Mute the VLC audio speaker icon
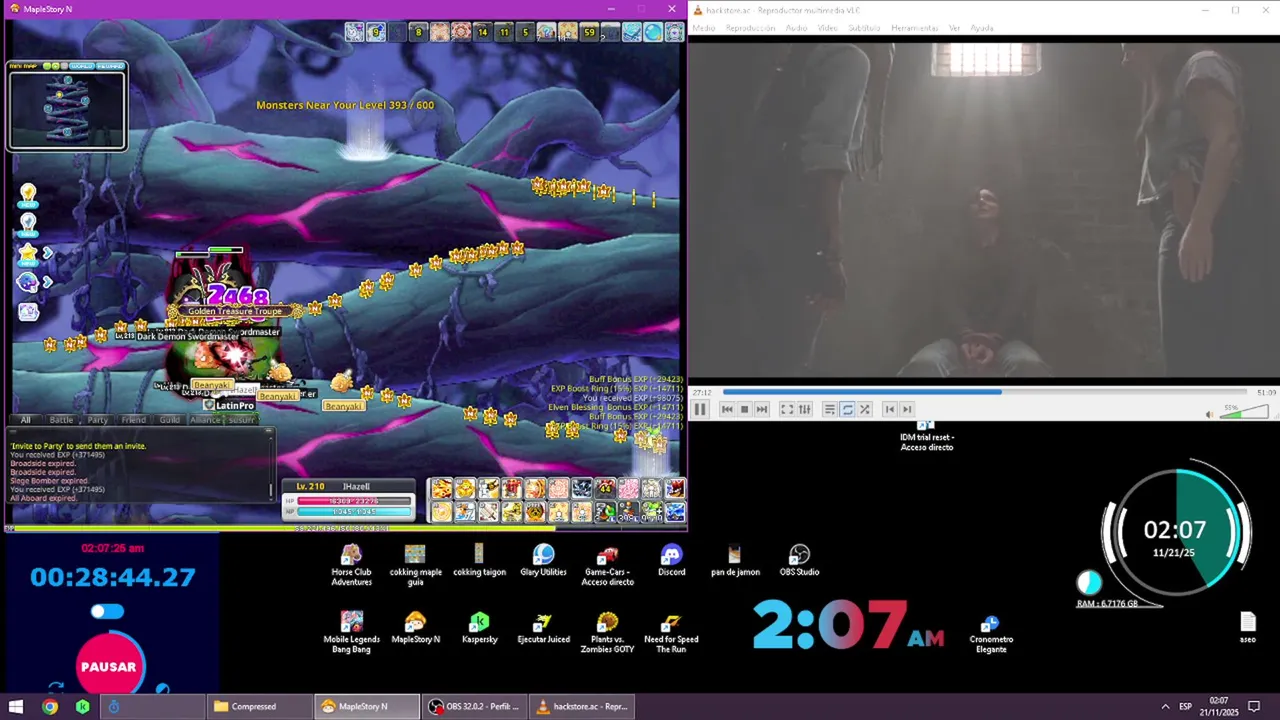This screenshot has height=720, width=1280. click(x=1209, y=414)
